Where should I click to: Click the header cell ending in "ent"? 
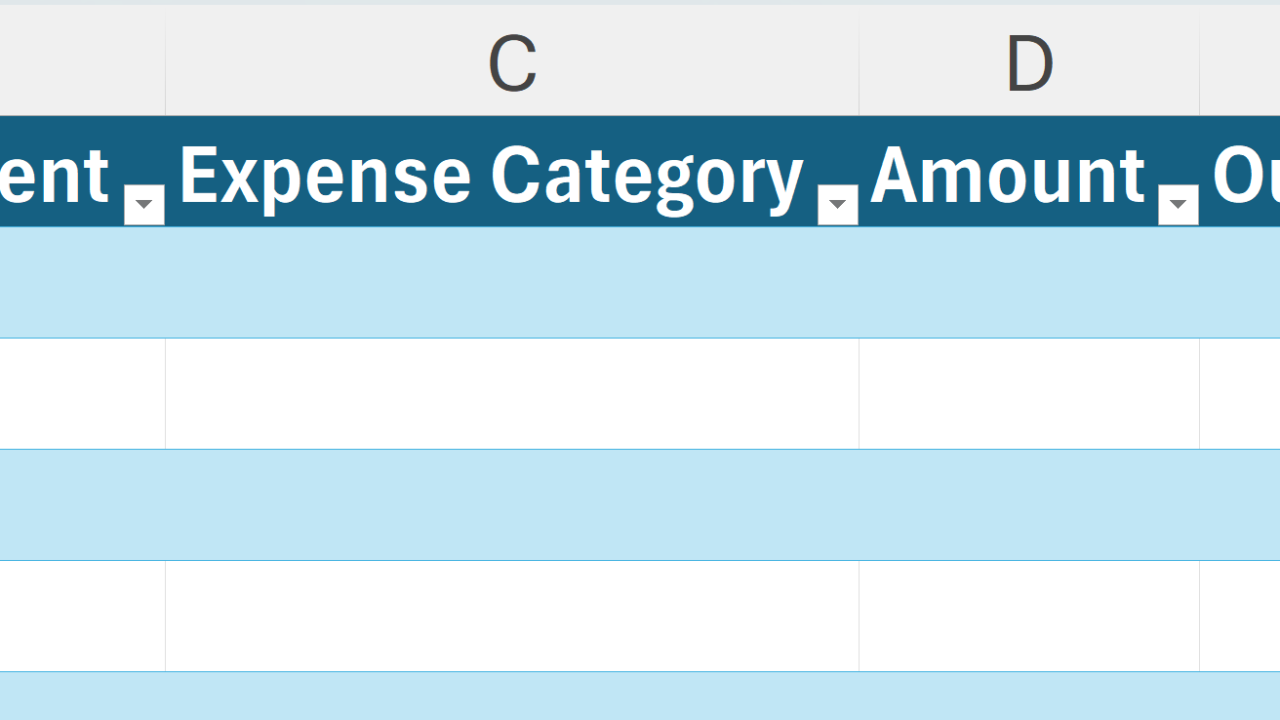click(55, 175)
